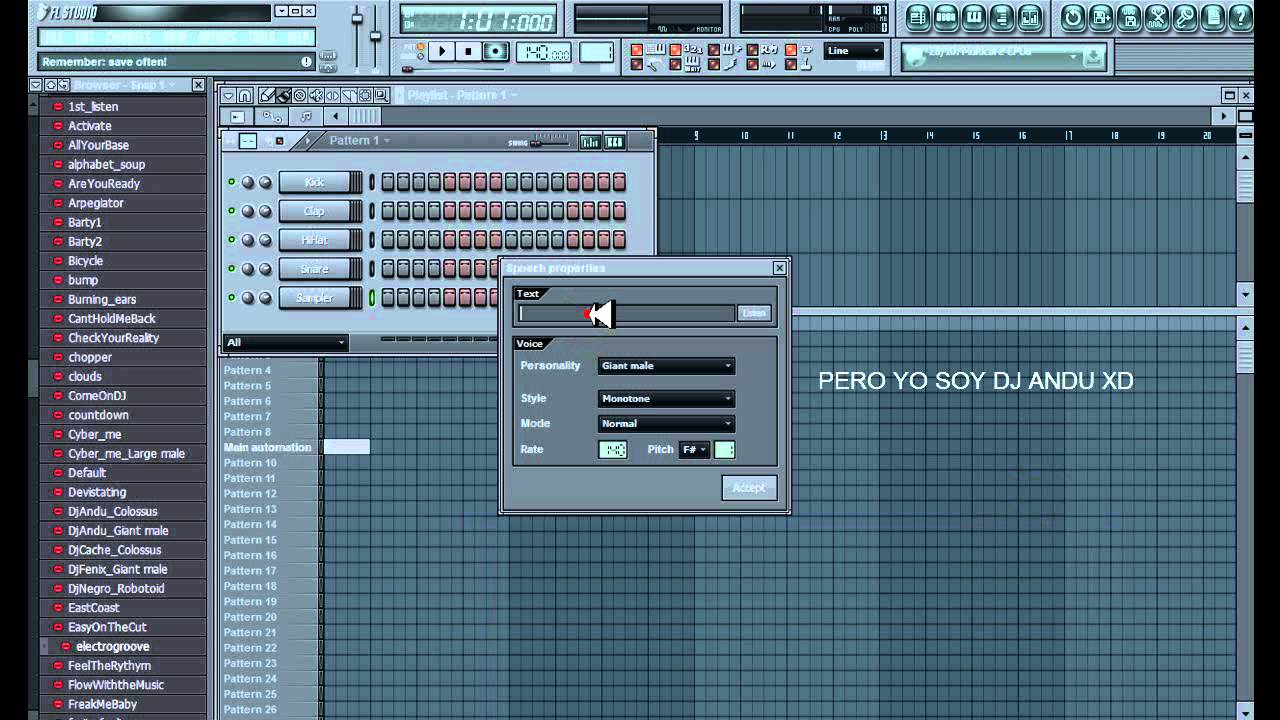
Task: Open the TOOLS menu
Action: [262, 37]
